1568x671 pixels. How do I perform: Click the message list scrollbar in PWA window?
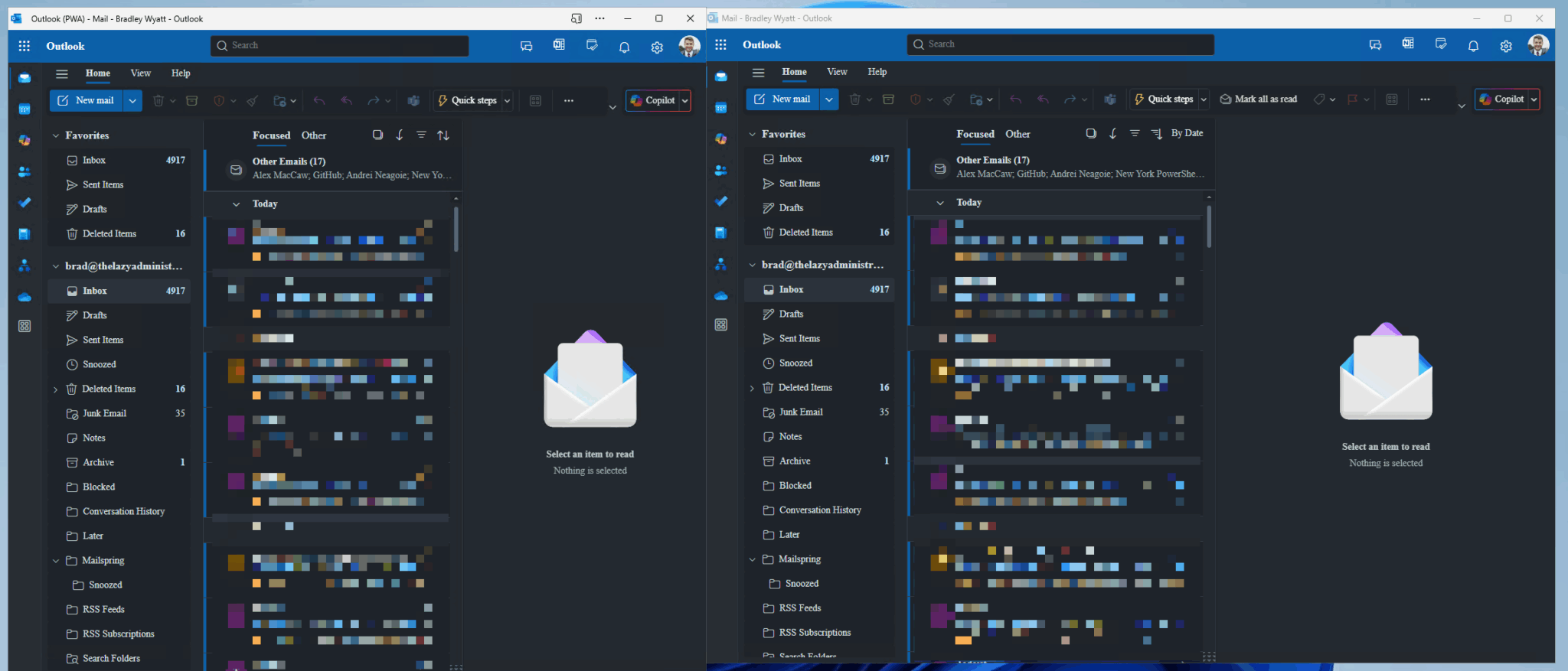(x=456, y=230)
